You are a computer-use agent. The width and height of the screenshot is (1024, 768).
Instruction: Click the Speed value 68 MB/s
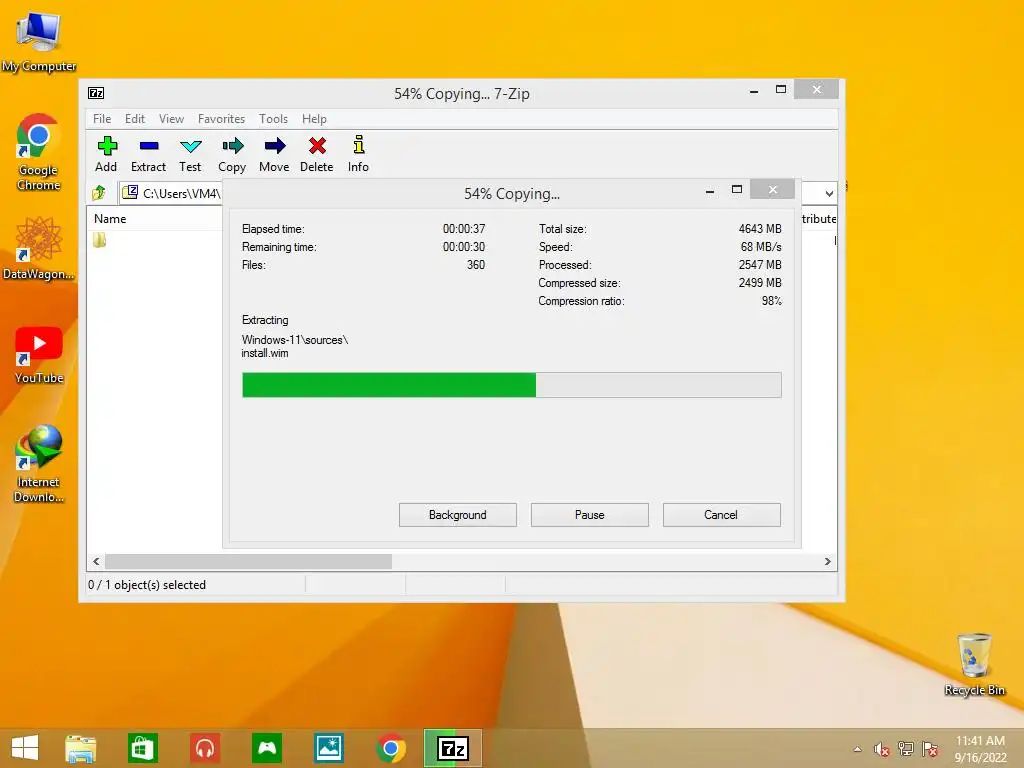tap(761, 247)
